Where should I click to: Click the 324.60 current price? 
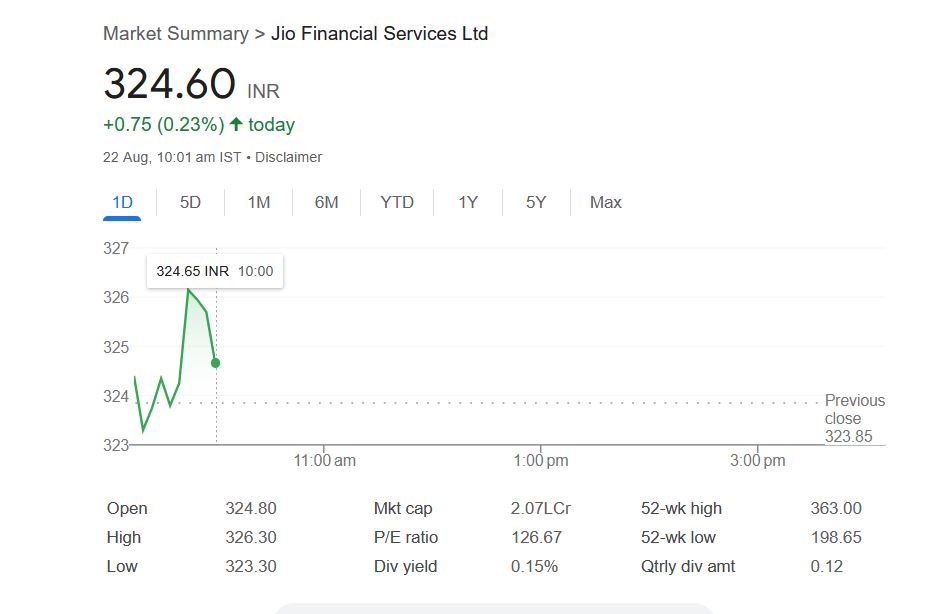(169, 84)
